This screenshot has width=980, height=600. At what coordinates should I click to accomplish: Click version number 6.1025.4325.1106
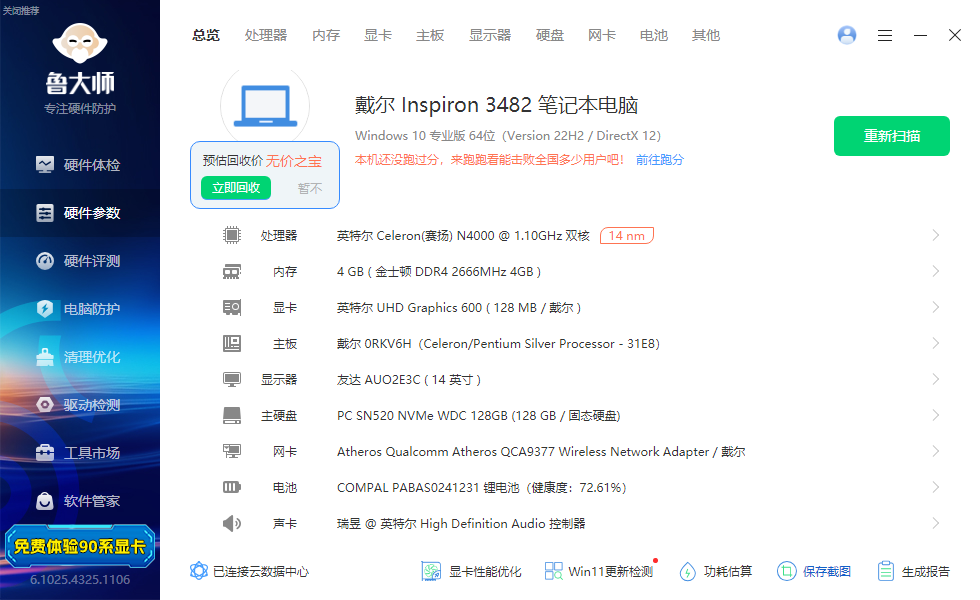click(x=80, y=579)
